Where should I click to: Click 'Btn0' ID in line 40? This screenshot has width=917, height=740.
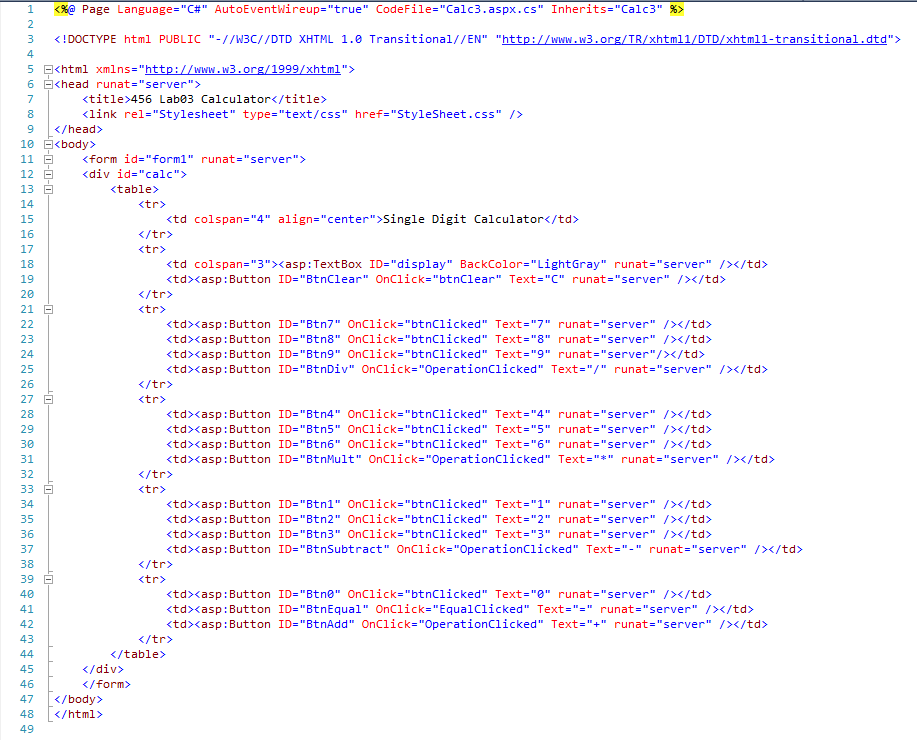320,594
